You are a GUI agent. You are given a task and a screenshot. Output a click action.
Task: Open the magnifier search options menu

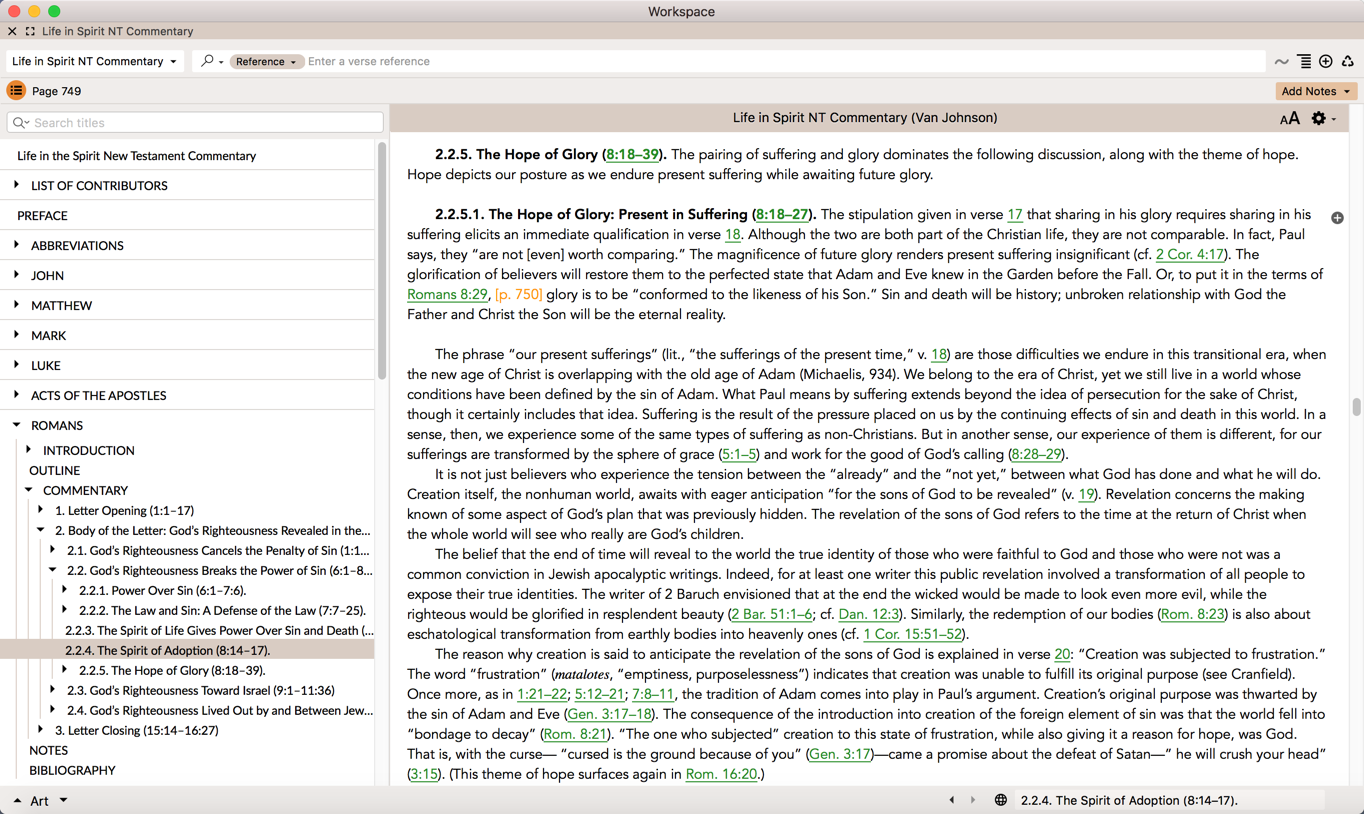click(x=211, y=61)
